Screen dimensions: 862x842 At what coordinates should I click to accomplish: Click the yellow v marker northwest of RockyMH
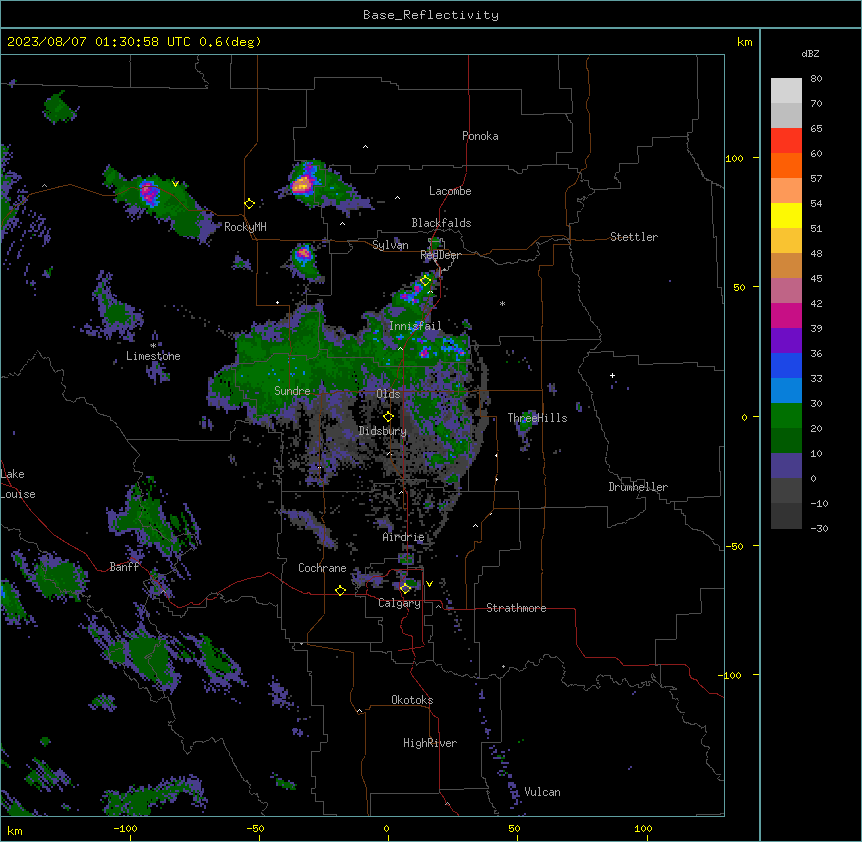pos(175,184)
